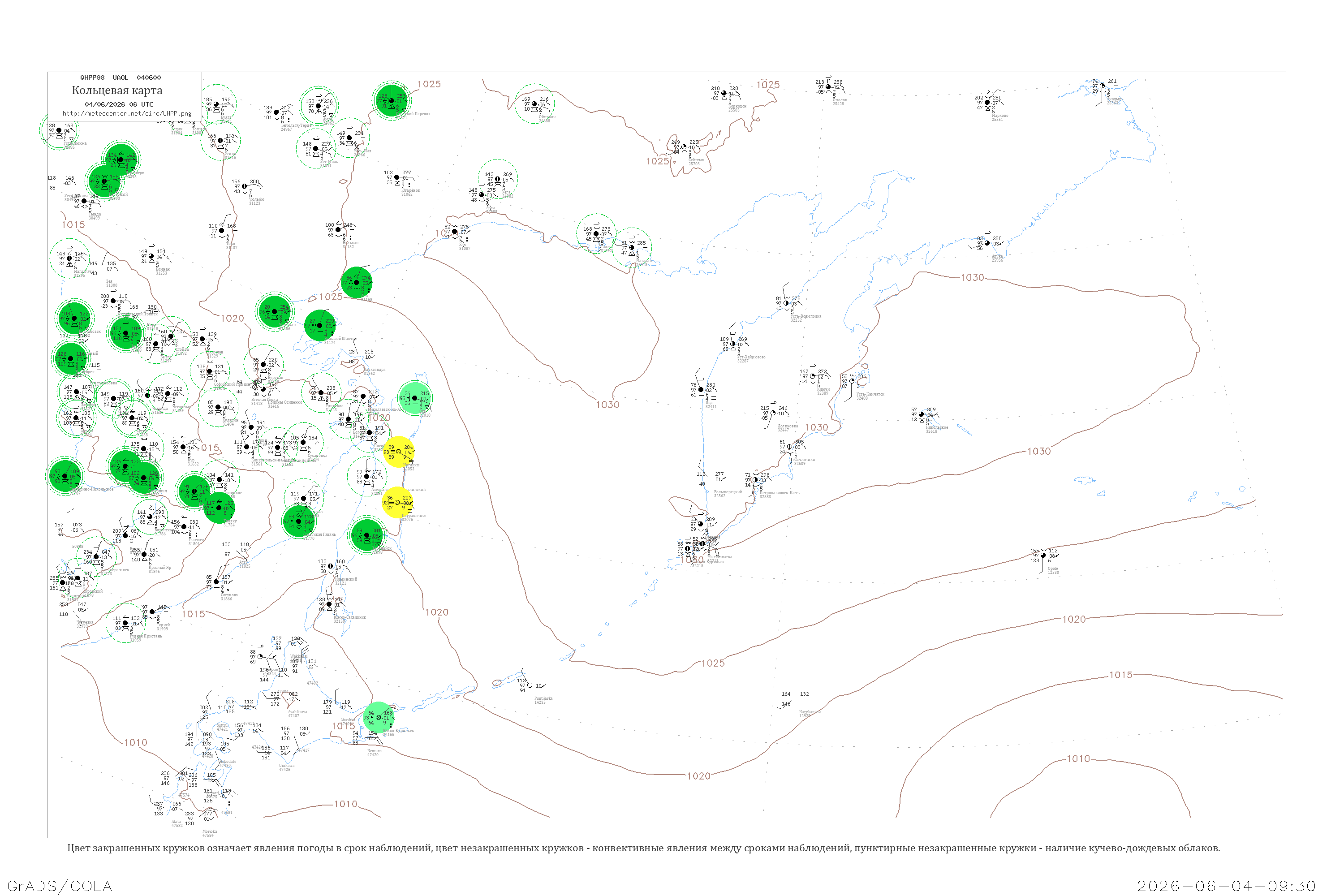
Task: Select the Магадан station circle
Action: [x=631, y=247]
